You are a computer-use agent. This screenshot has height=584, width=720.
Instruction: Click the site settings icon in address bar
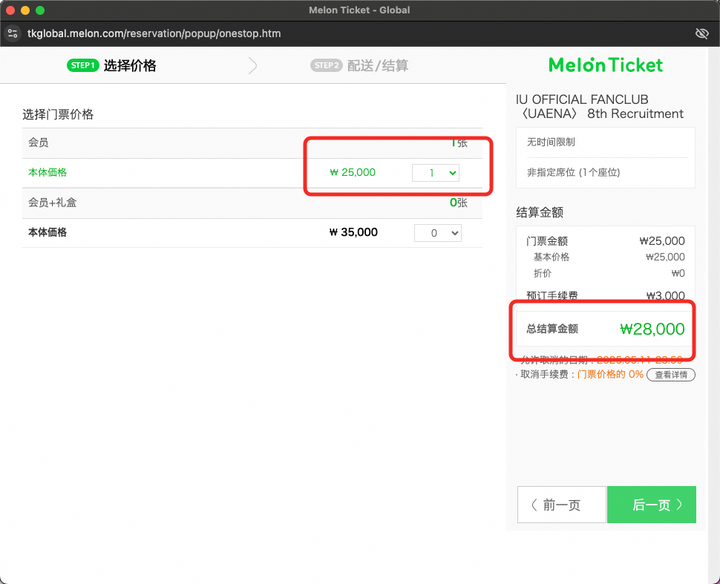point(13,33)
